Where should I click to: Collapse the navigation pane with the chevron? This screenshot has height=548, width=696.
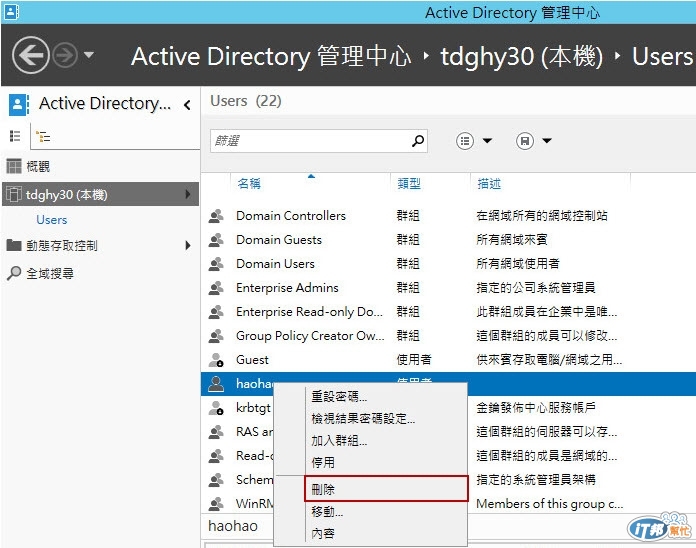(x=187, y=105)
